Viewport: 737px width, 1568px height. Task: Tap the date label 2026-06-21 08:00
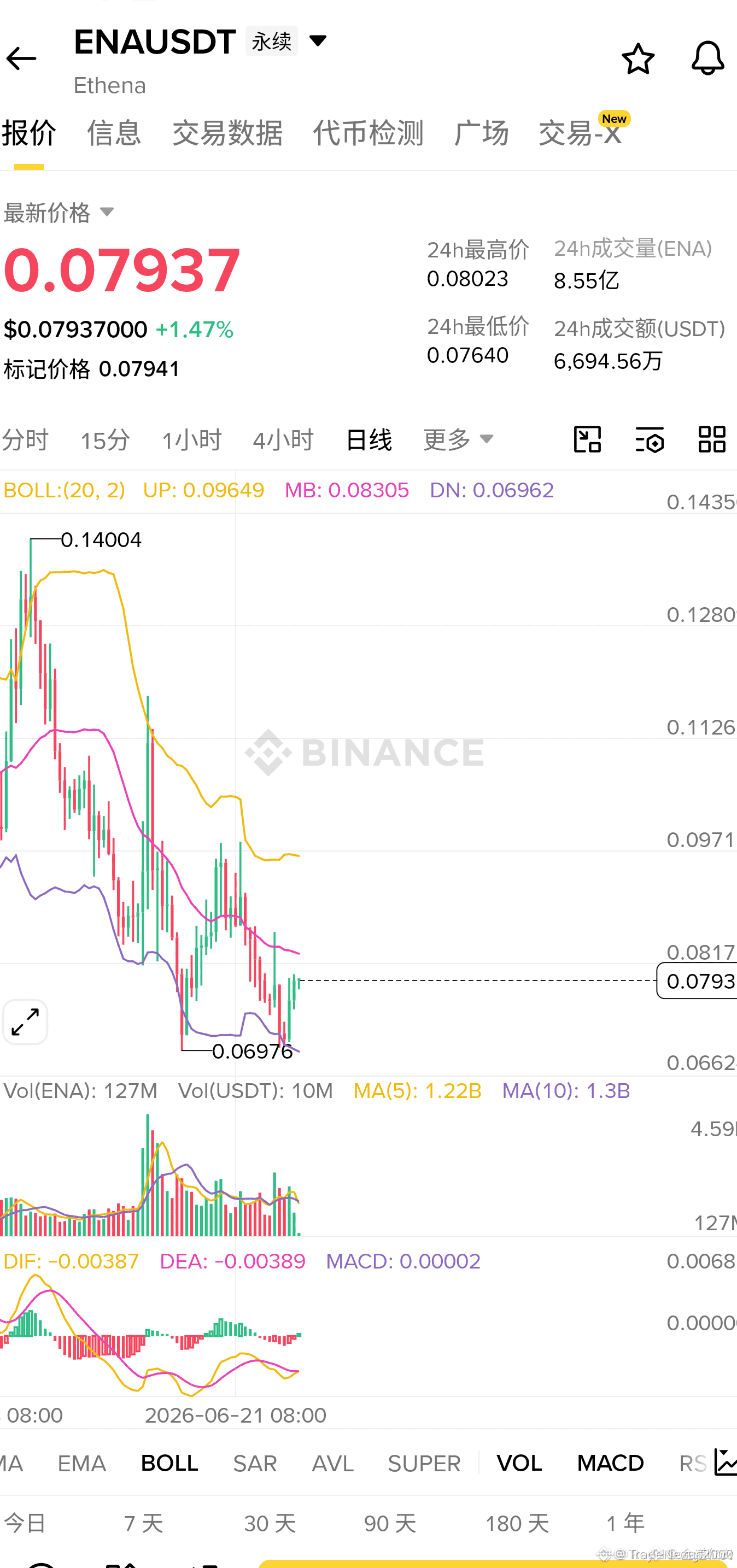235,1414
